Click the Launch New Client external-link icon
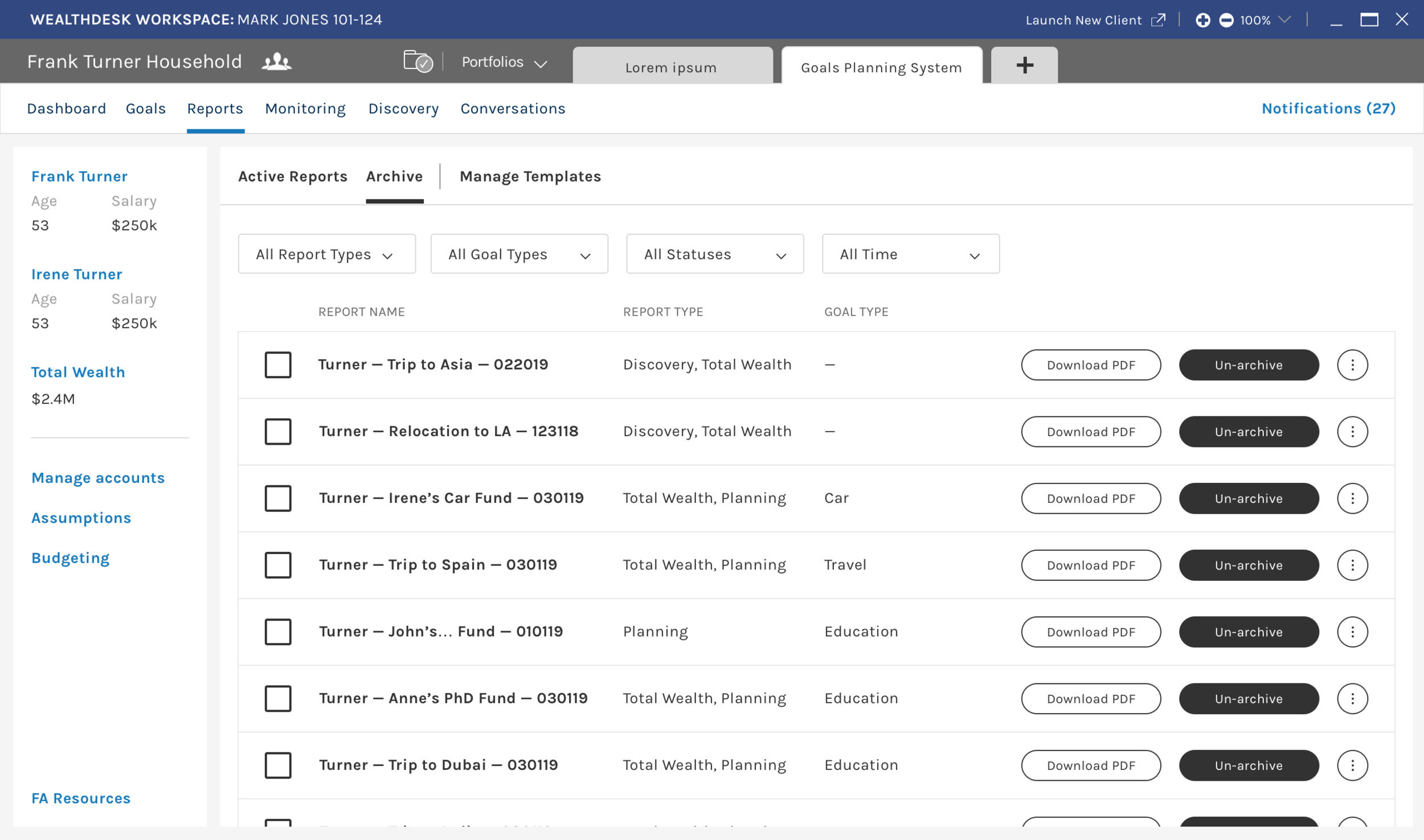This screenshot has width=1424, height=840. pos(1158,21)
